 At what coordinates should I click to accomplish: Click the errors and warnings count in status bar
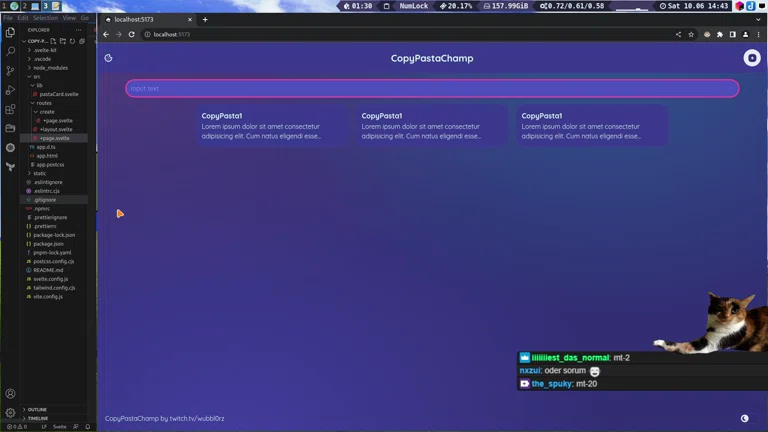(x=17, y=427)
